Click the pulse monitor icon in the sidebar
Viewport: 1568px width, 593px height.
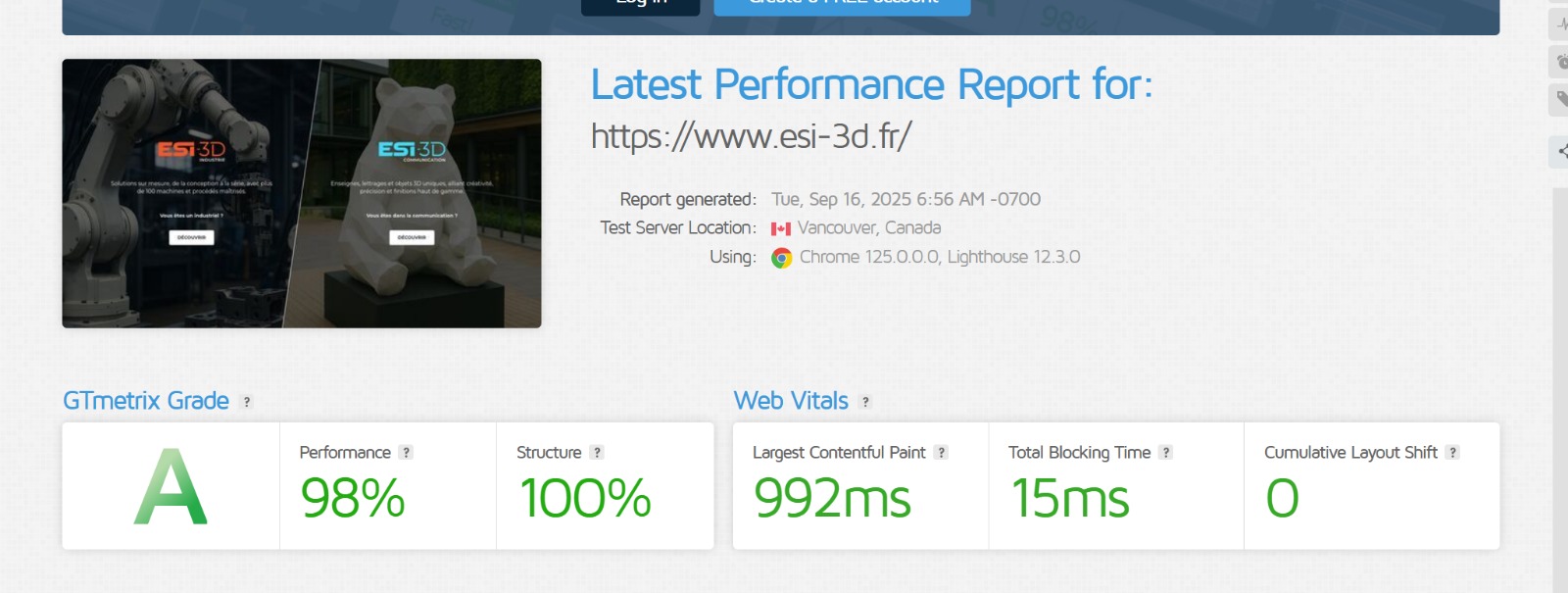1560,25
